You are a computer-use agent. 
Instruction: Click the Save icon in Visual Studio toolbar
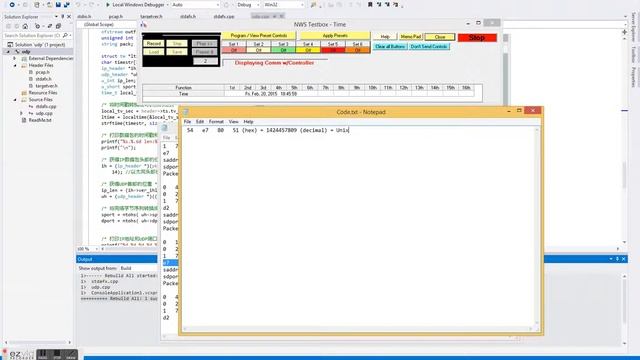pyautogui.click(x=58, y=5)
